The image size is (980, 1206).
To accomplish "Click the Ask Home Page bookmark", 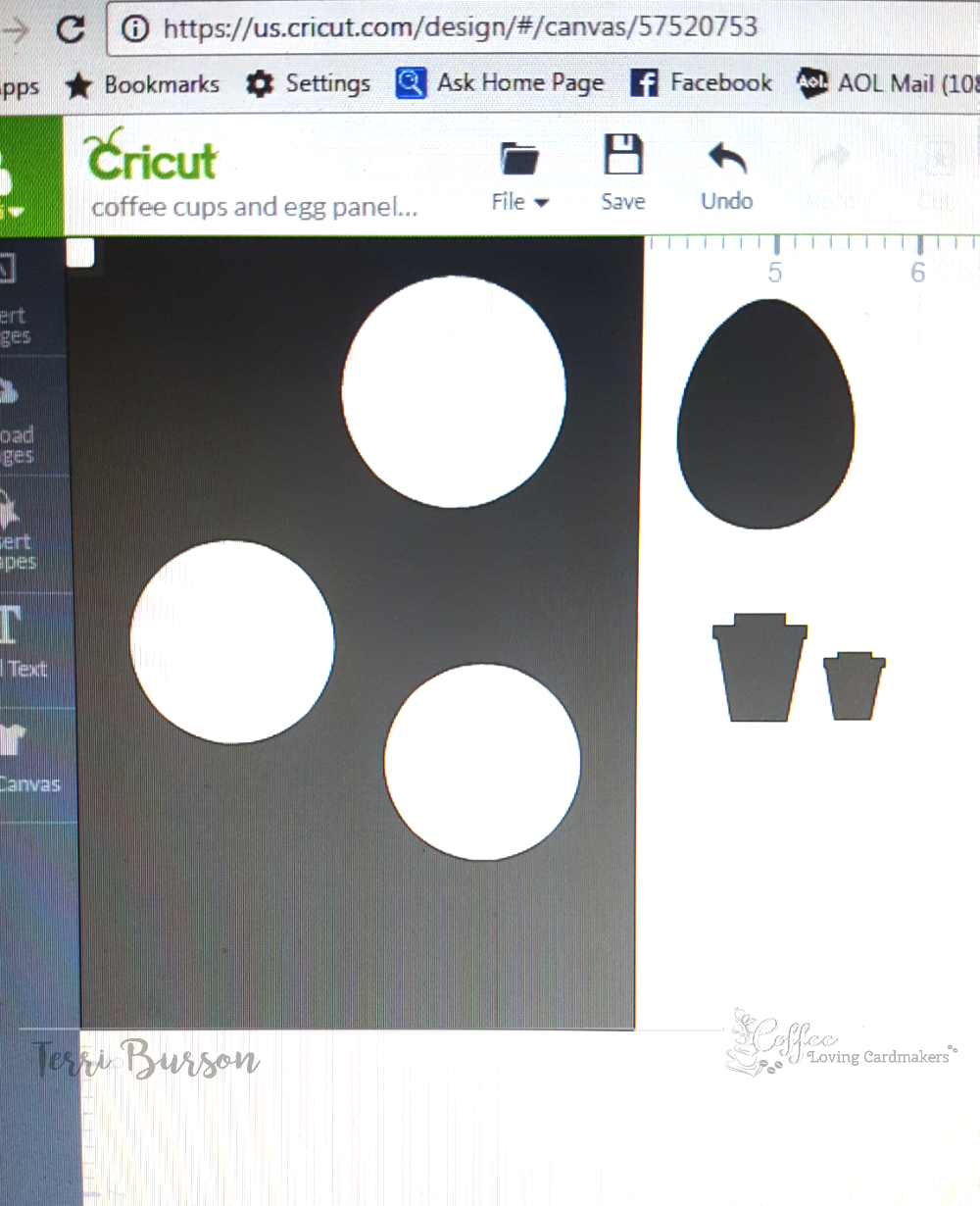I will [500, 83].
